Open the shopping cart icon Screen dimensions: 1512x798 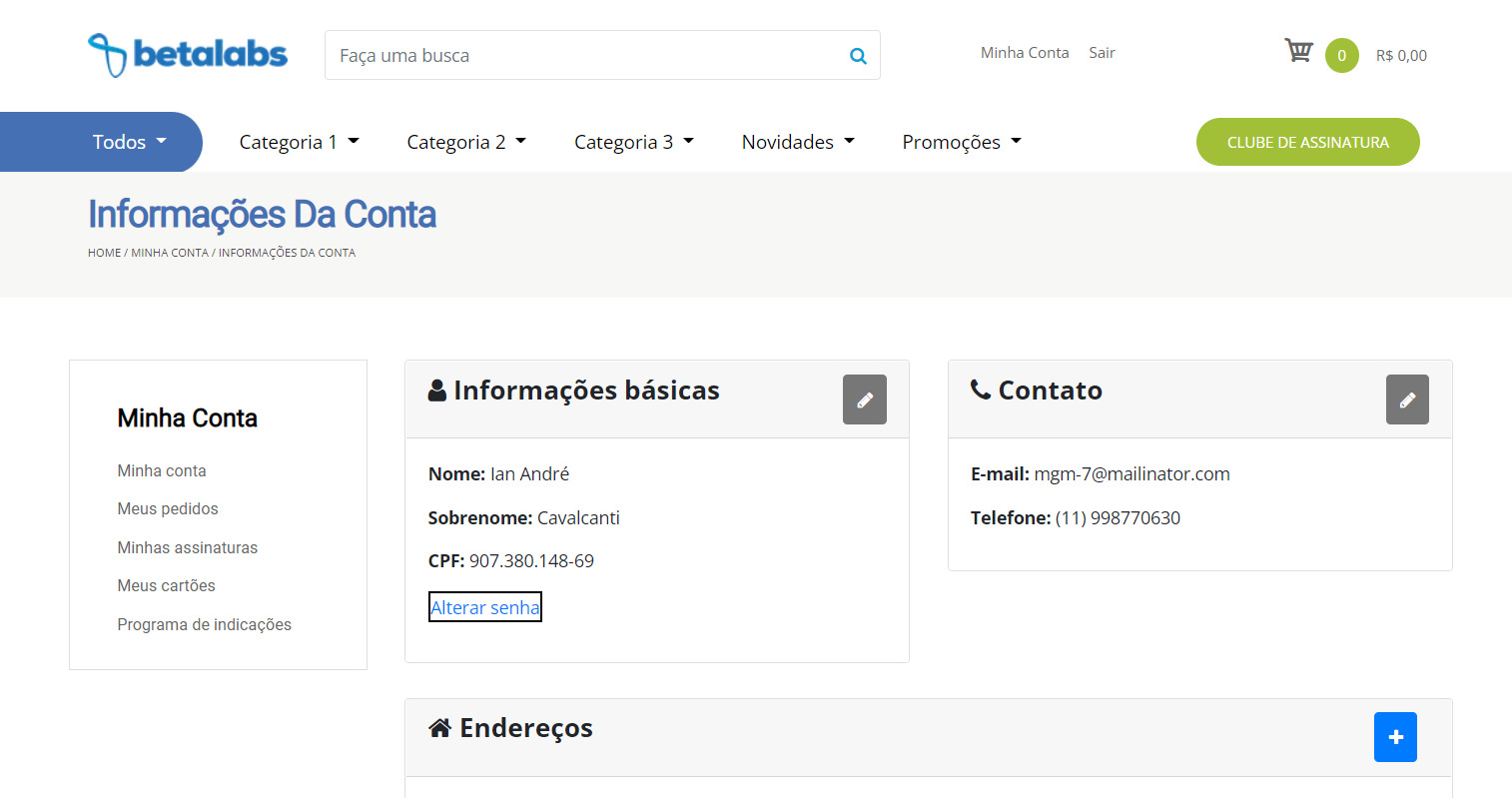(x=1298, y=50)
